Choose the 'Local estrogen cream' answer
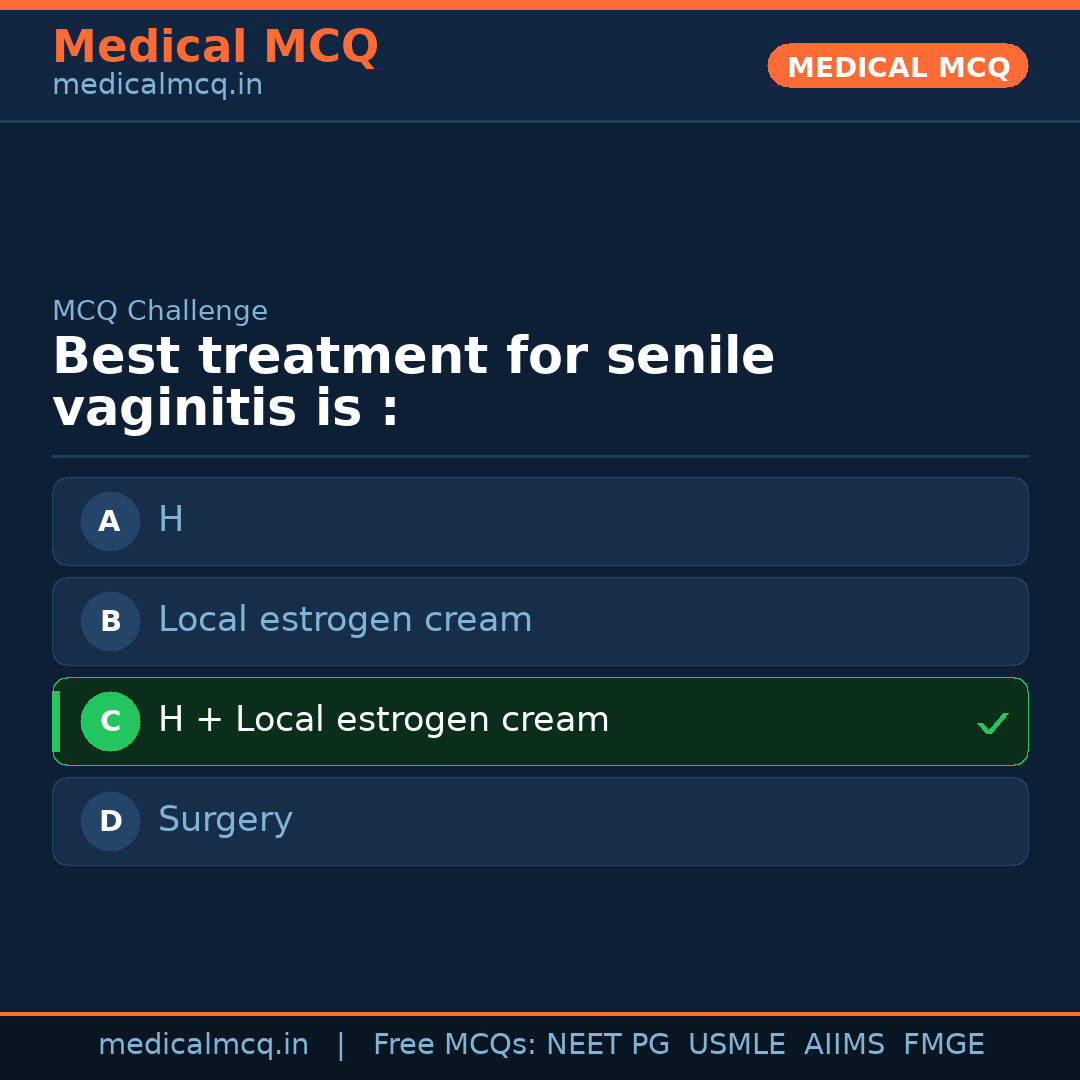 [x=540, y=621]
